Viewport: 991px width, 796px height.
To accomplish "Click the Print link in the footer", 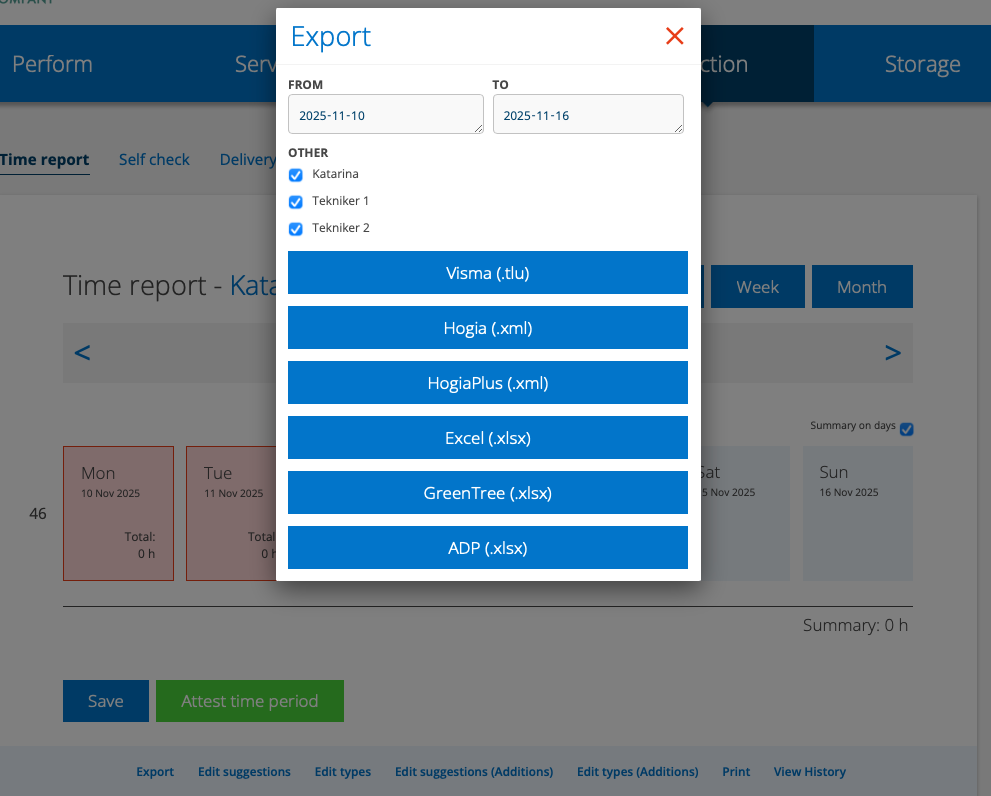I will coord(736,771).
